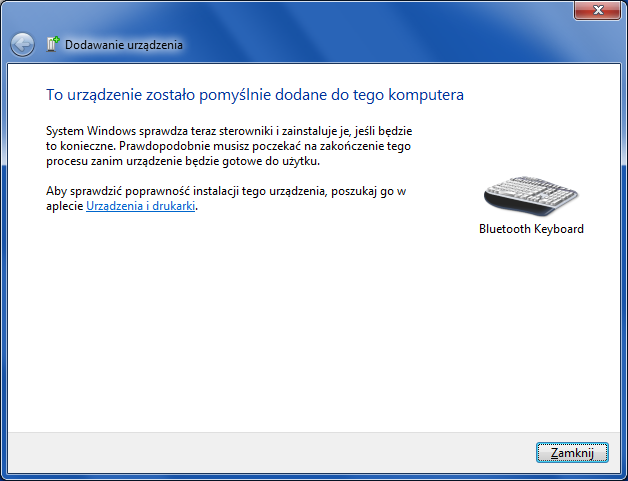The height and width of the screenshot is (481, 628).
Task: Click the blue success heading text
Action: [x=255, y=95]
